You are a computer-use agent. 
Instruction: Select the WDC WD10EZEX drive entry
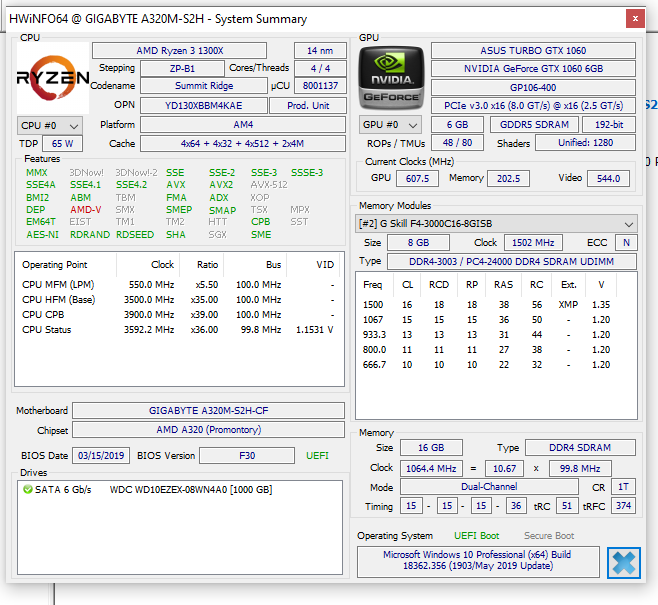click(x=191, y=490)
